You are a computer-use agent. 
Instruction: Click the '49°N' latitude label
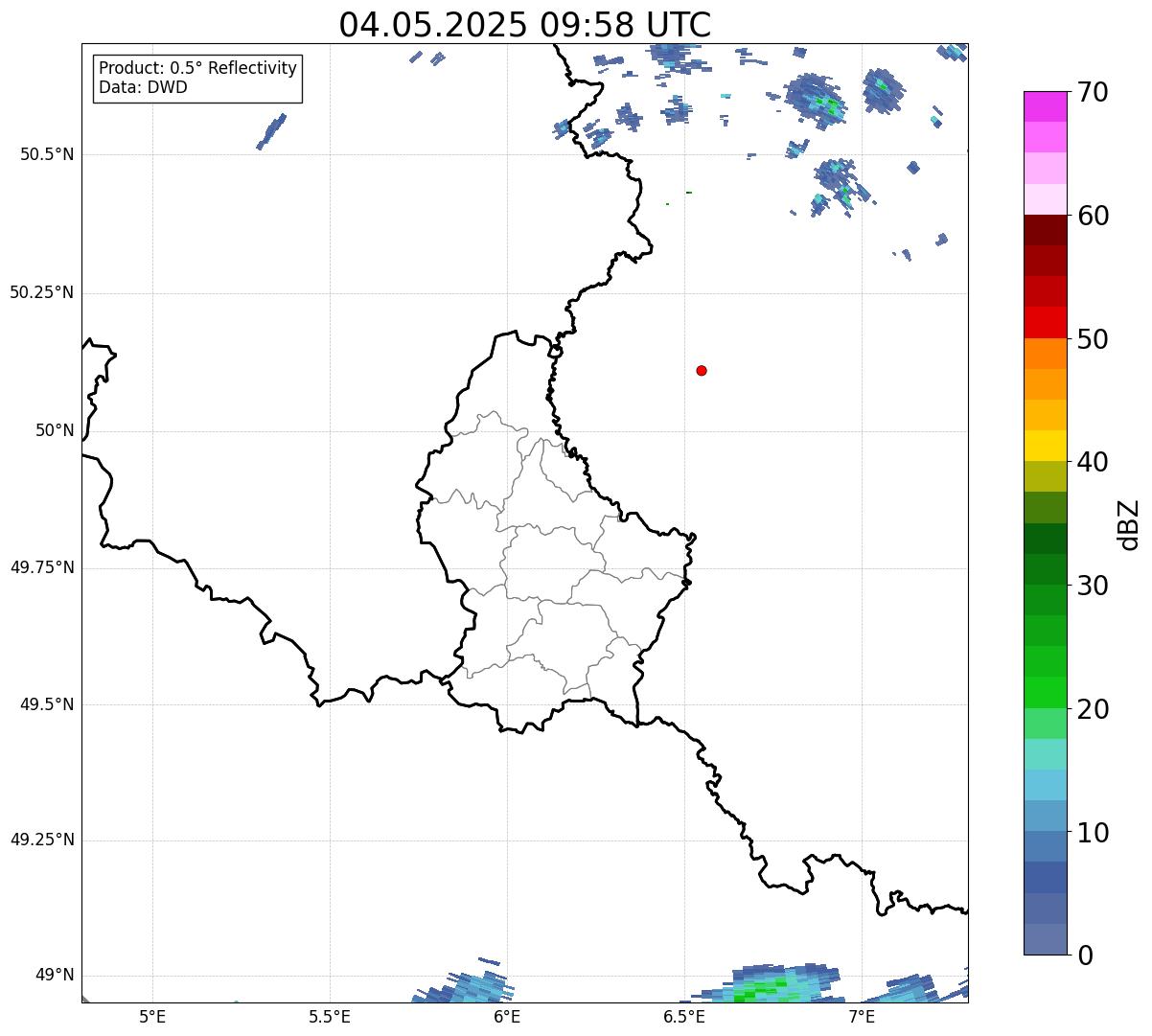[x=55, y=976]
